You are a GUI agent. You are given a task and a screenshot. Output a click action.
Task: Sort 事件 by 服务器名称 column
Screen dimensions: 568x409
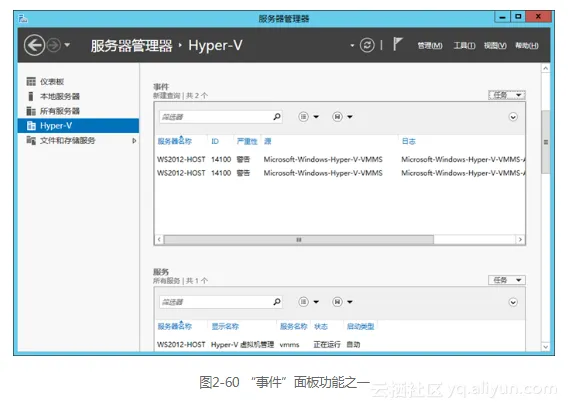175,141
